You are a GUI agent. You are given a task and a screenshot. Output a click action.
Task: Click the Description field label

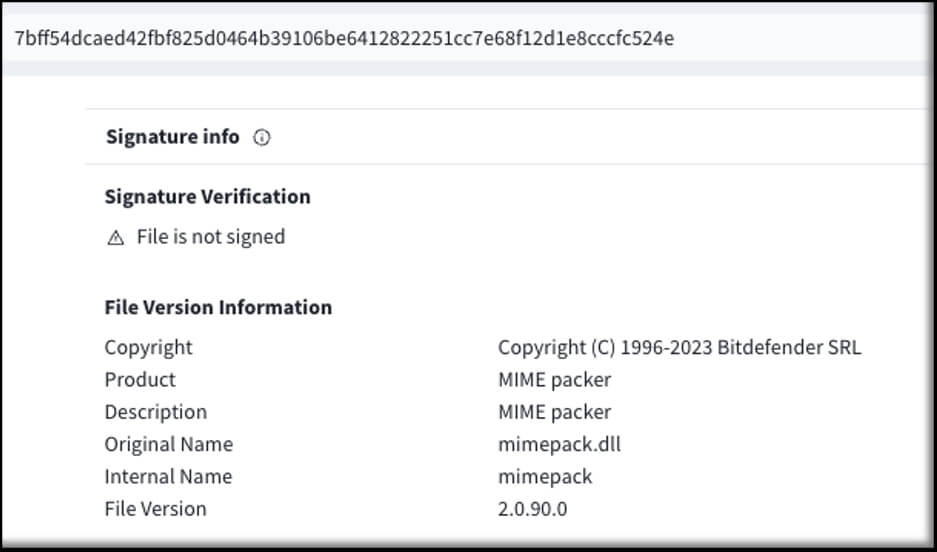coord(155,412)
